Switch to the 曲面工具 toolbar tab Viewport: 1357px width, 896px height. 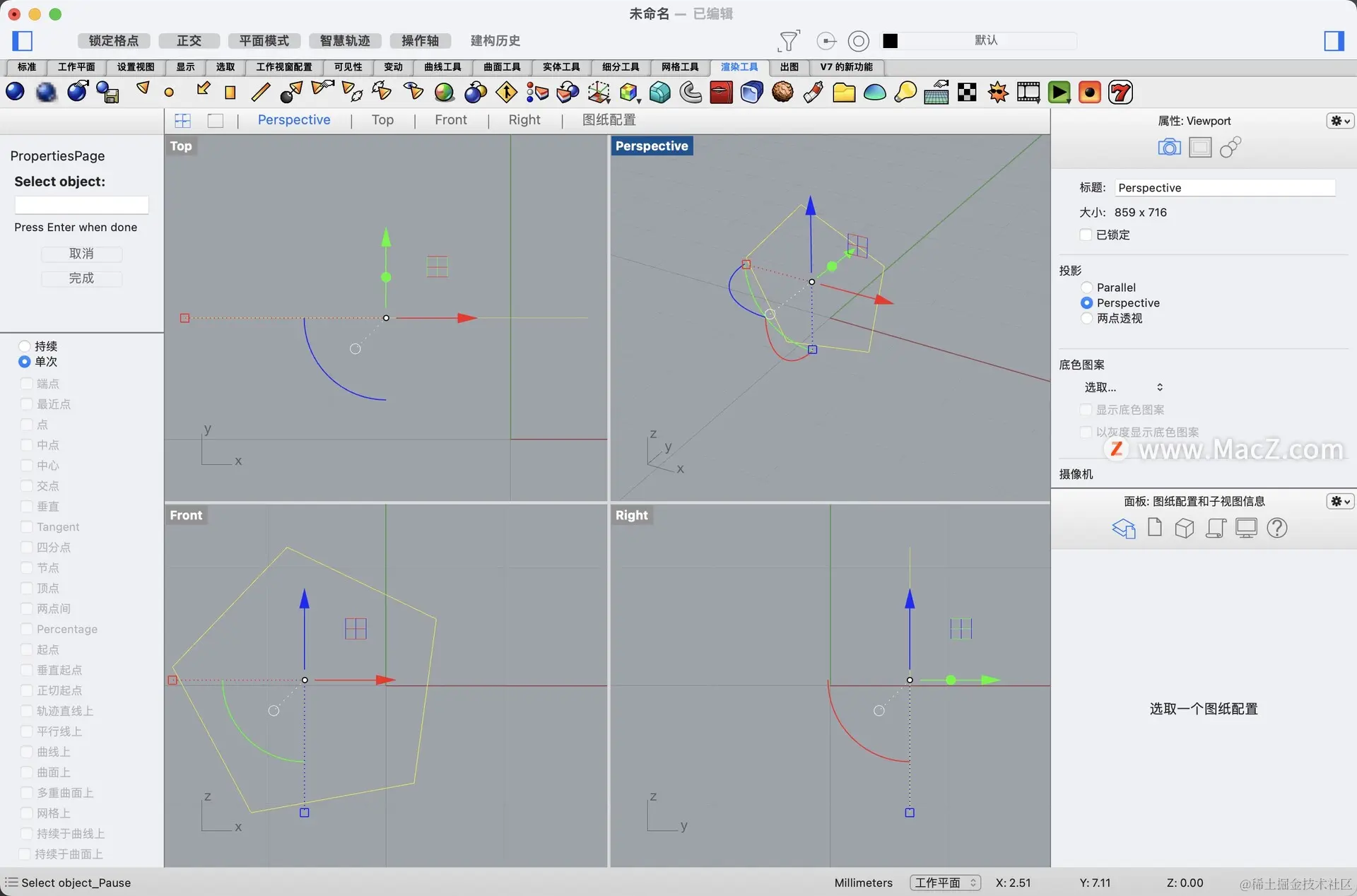[x=502, y=67]
